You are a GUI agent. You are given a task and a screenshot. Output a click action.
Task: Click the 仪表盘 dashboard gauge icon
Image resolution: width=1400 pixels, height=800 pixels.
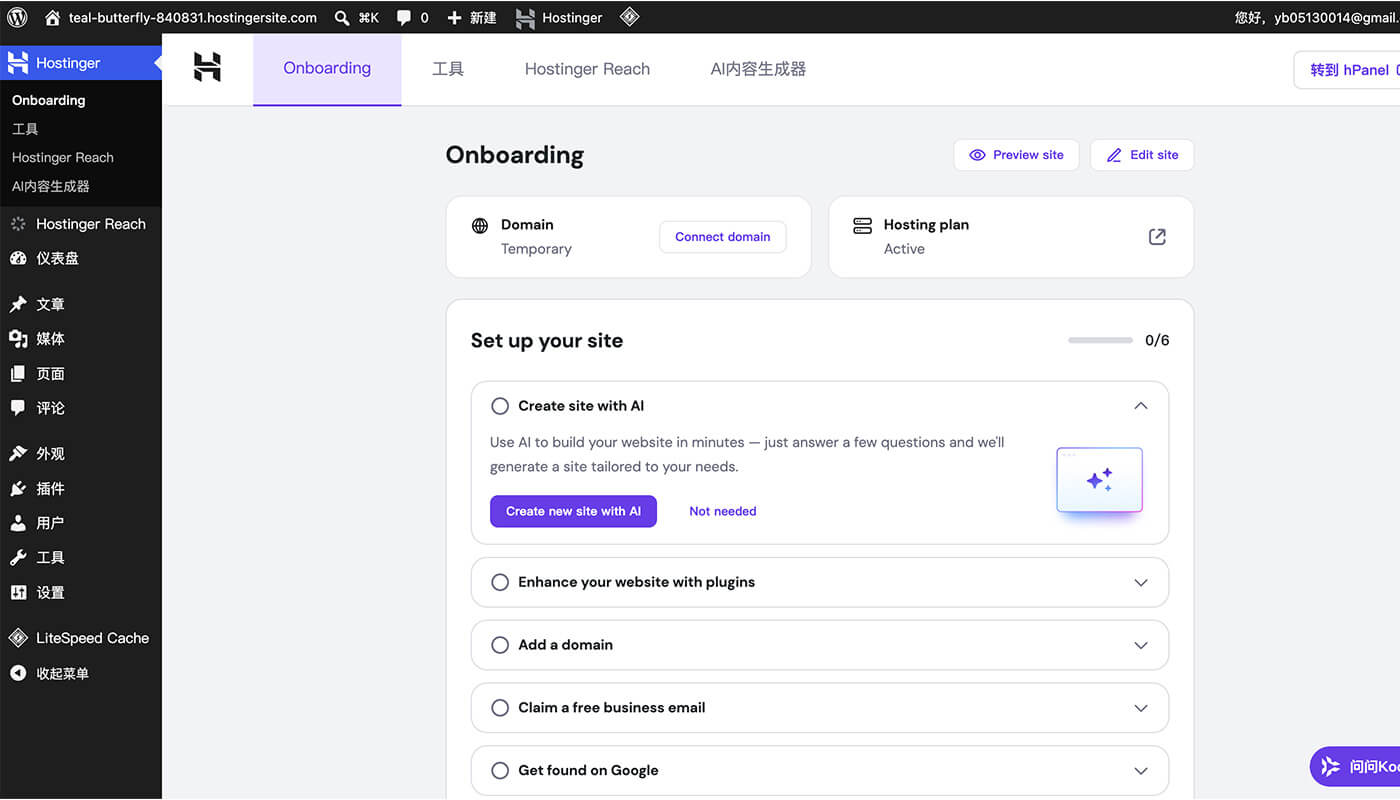click(18, 258)
